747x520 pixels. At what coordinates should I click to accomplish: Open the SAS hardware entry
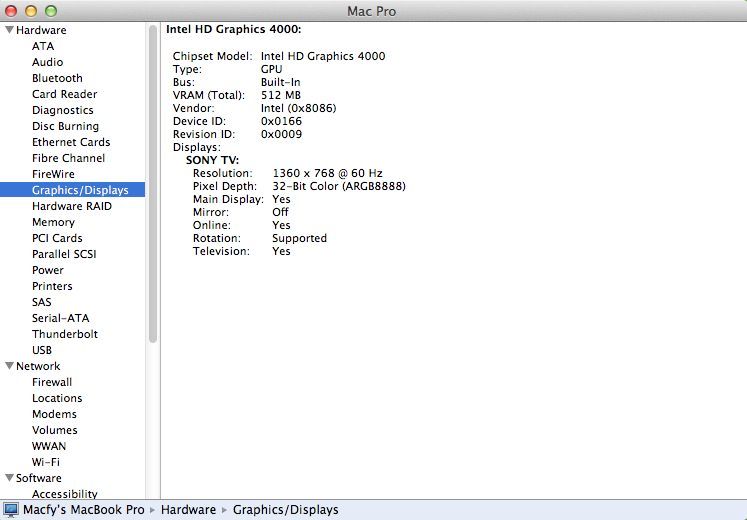(x=41, y=302)
